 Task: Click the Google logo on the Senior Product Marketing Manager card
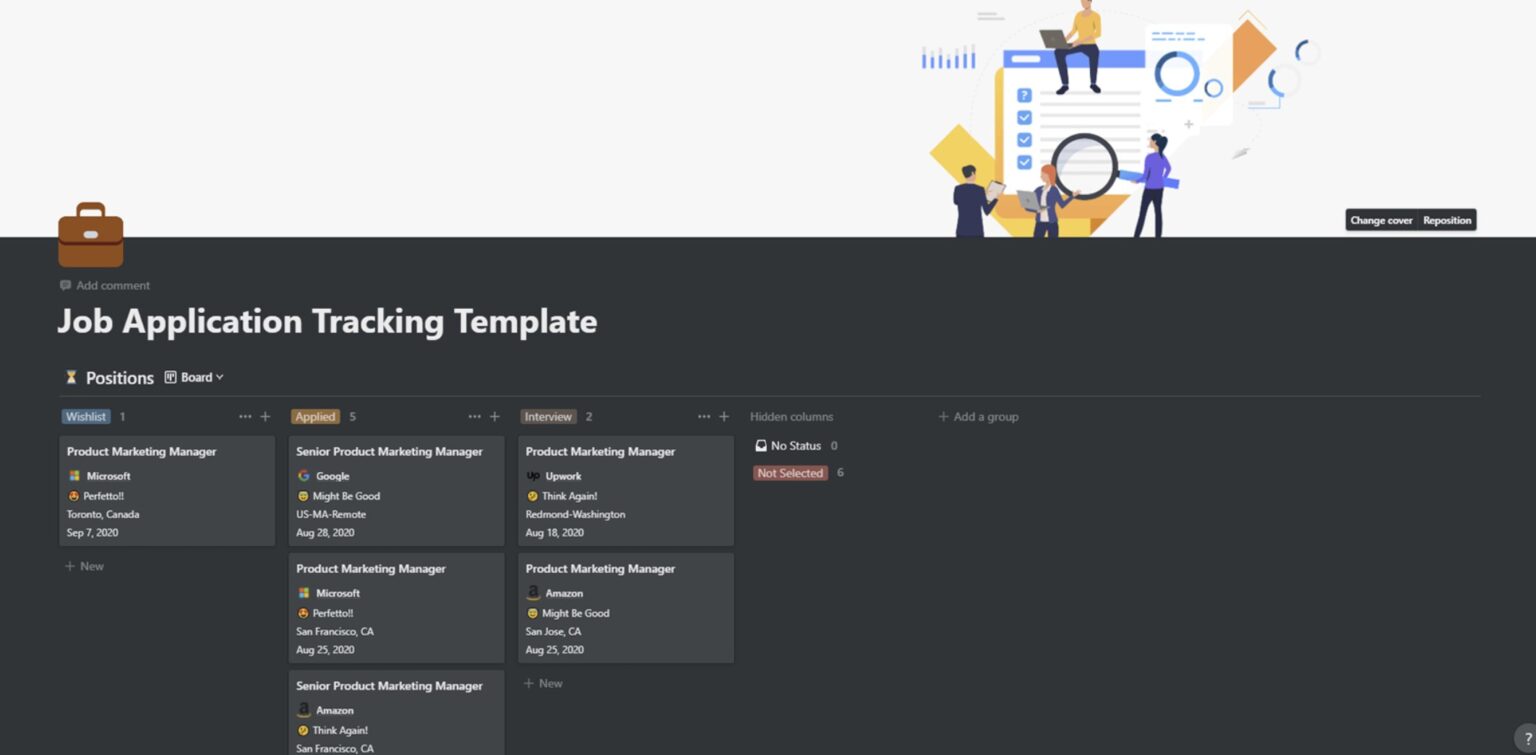(302, 476)
